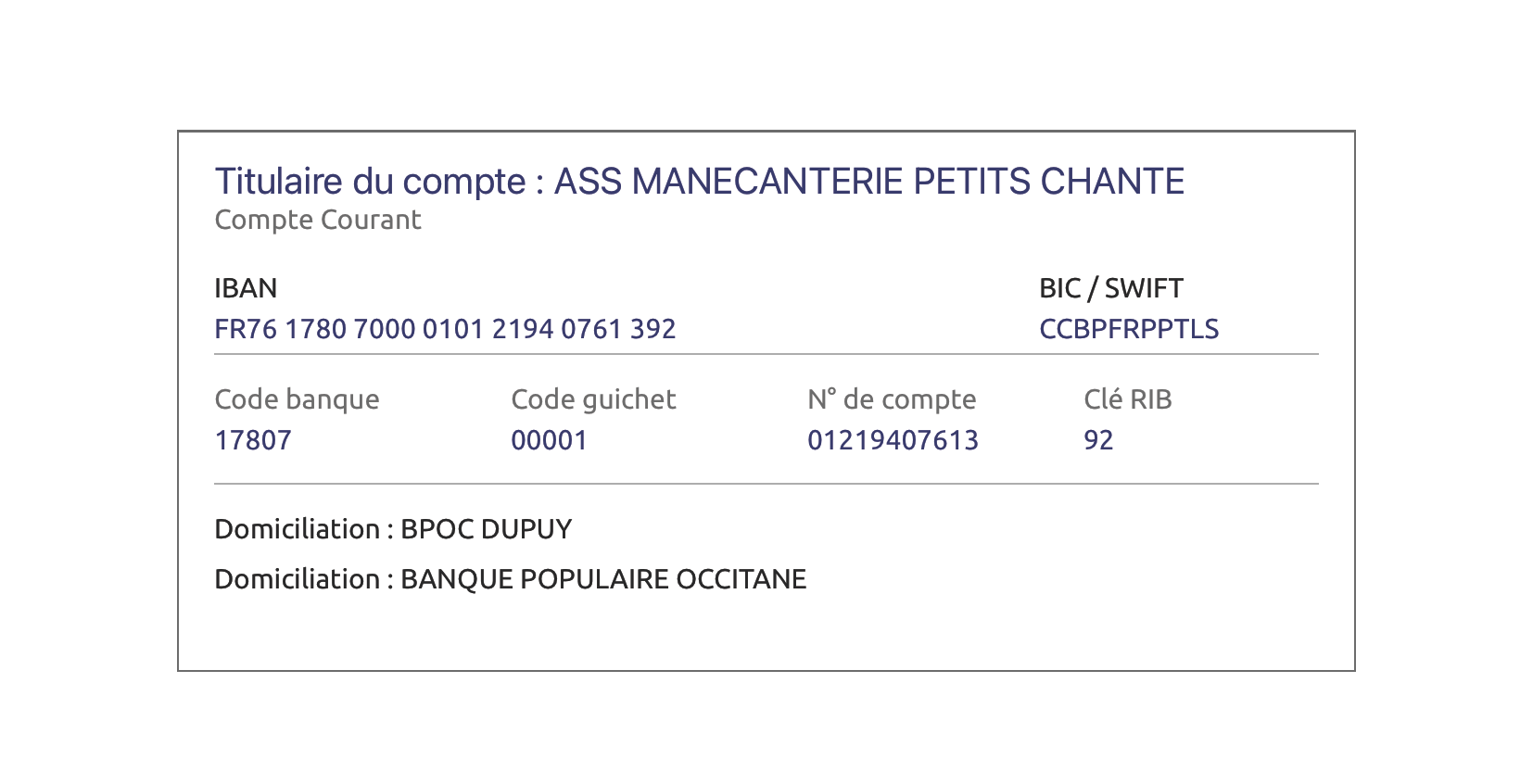Click the account holder title line
The height and width of the screenshot is (784, 1533).
tap(700, 182)
